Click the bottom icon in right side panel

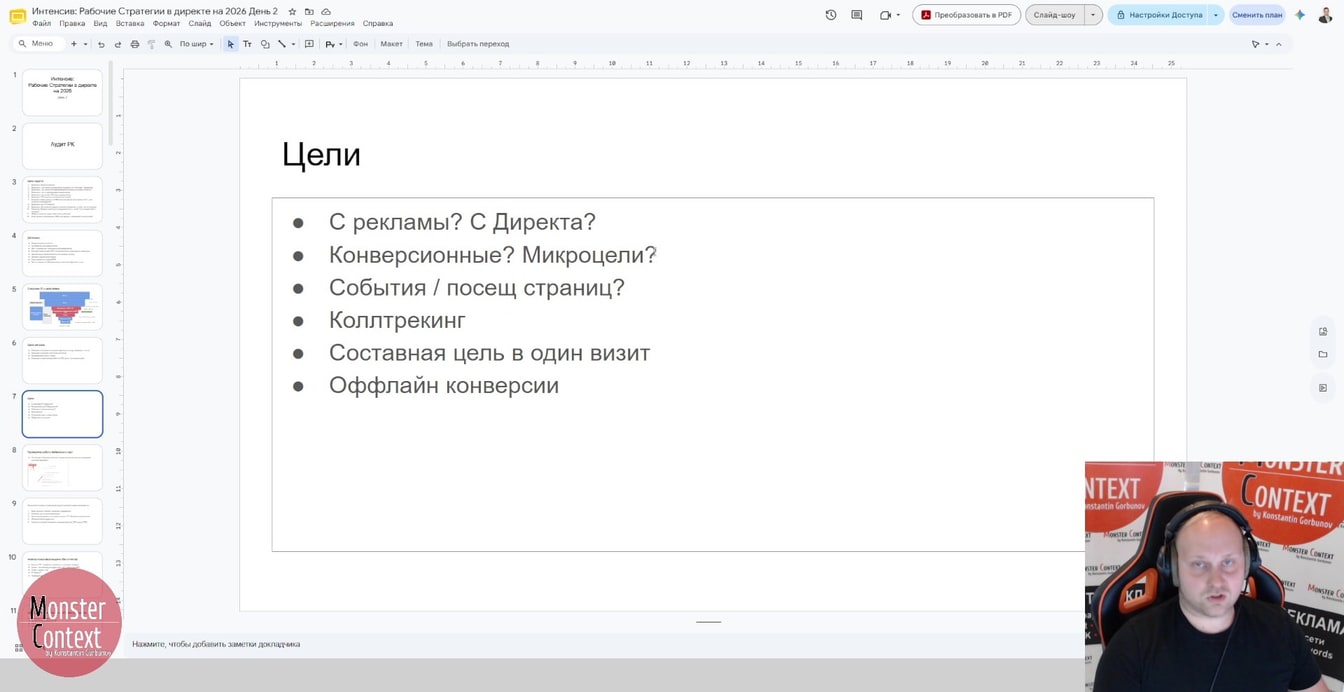pos(1323,387)
